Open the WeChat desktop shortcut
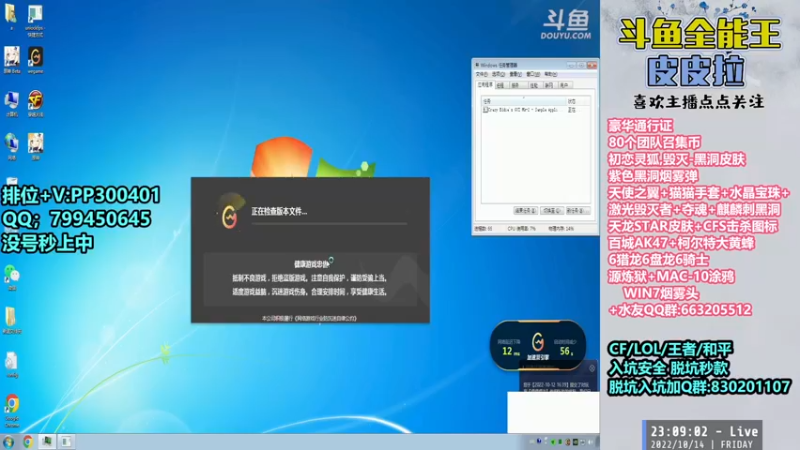The height and width of the screenshot is (450, 800). tap(12, 278)
